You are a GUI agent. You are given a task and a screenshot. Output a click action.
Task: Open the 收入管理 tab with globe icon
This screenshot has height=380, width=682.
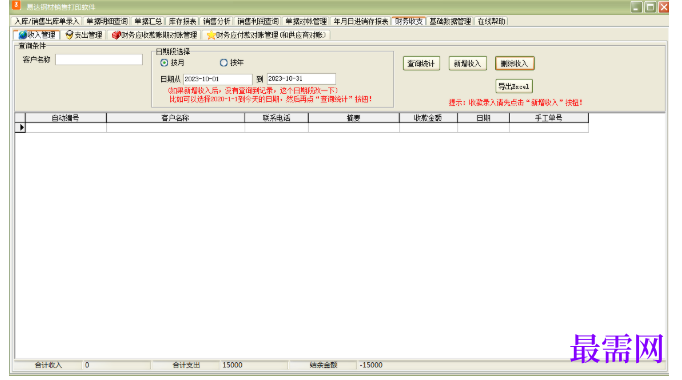[37, 35]
